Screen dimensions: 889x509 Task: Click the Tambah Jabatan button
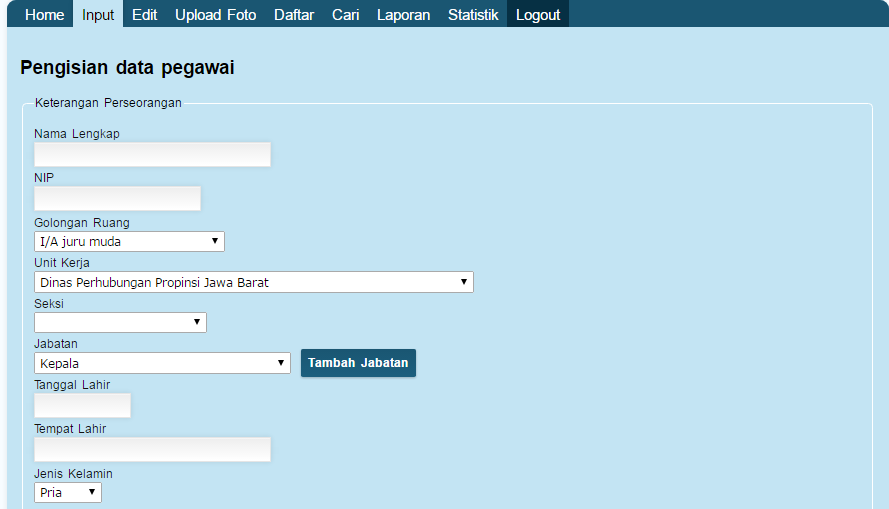pos(358,363)
